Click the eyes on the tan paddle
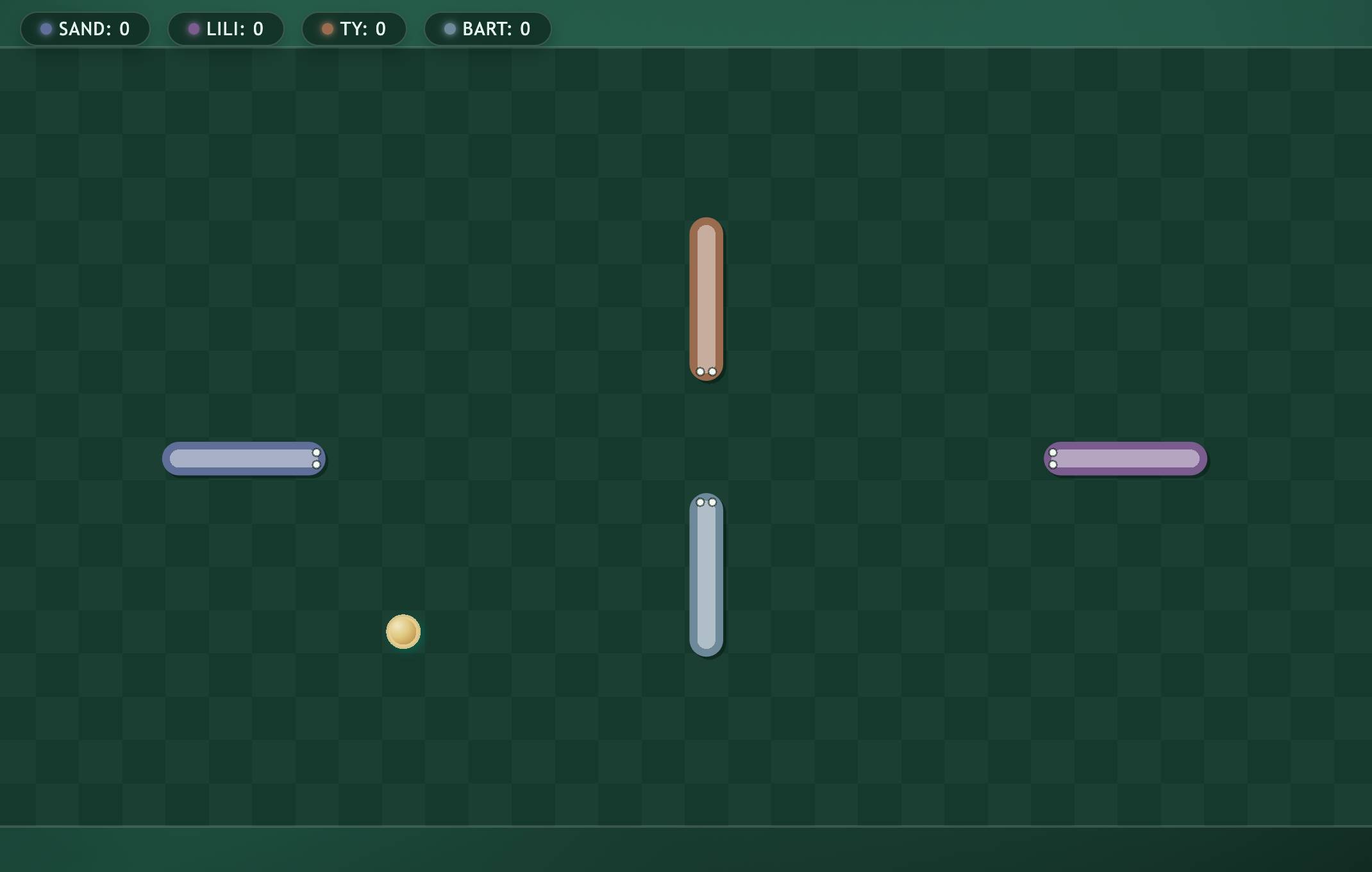The height and width of the screenshot is (872, 1372). pos(706,370)
